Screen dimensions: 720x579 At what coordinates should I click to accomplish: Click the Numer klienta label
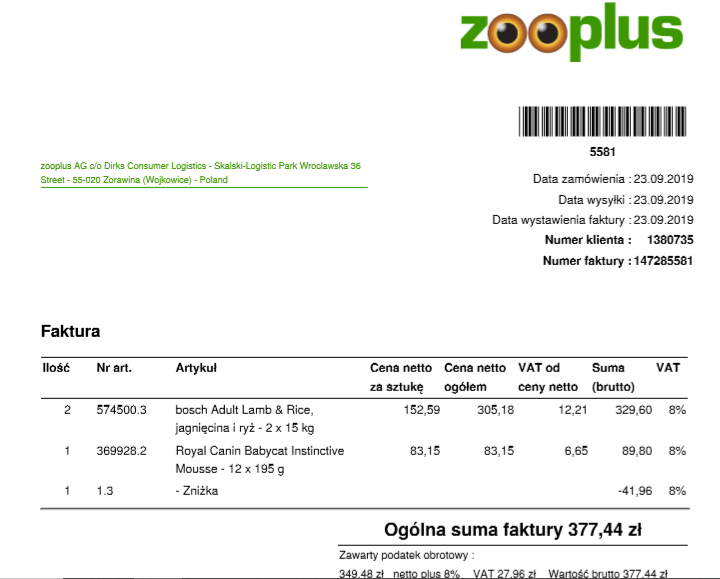[588, 240]
